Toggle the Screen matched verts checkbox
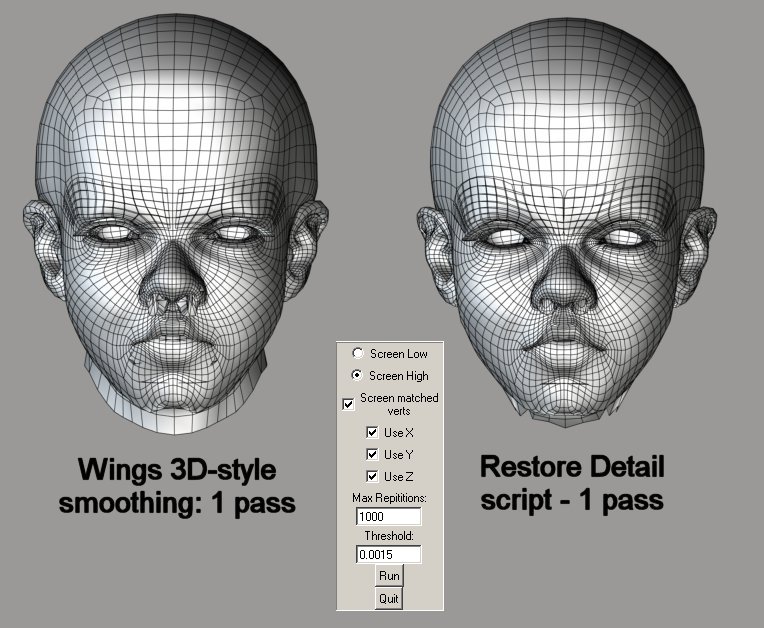Screen dimensions: 764x628 [x=348, y=404]
